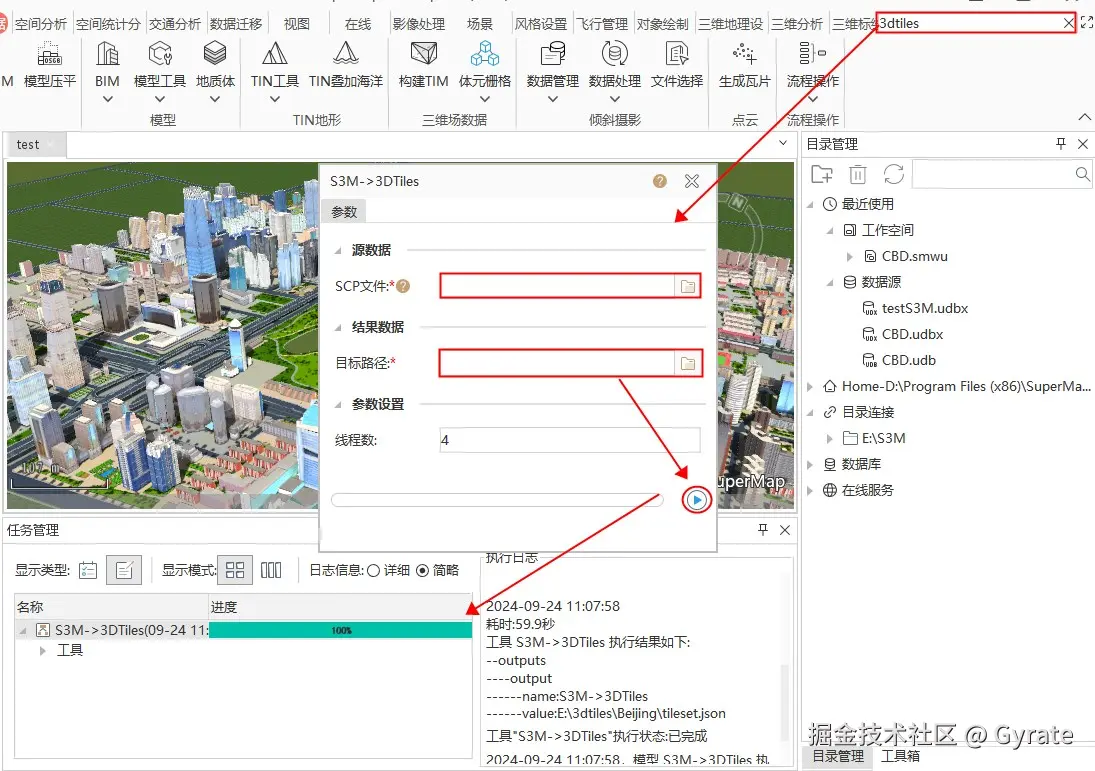The width and height of the screenshot is (1095, 771).
Task: Click the run button in S3M->3DTiles dialog
Action: click(696, 499)
